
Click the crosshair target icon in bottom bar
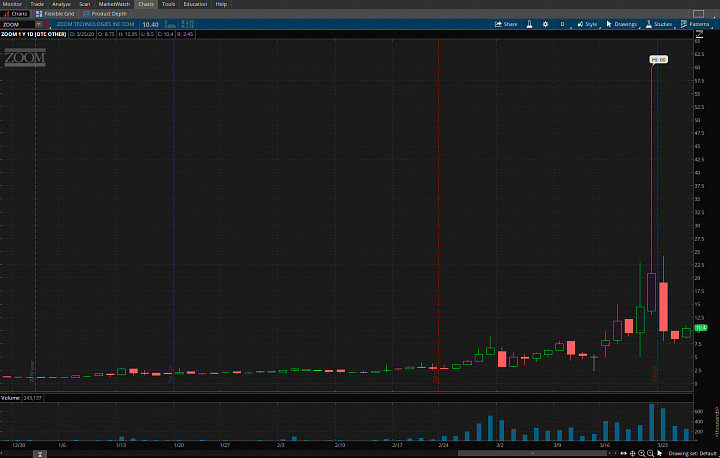pyautogui.click(x=633, y=454)
